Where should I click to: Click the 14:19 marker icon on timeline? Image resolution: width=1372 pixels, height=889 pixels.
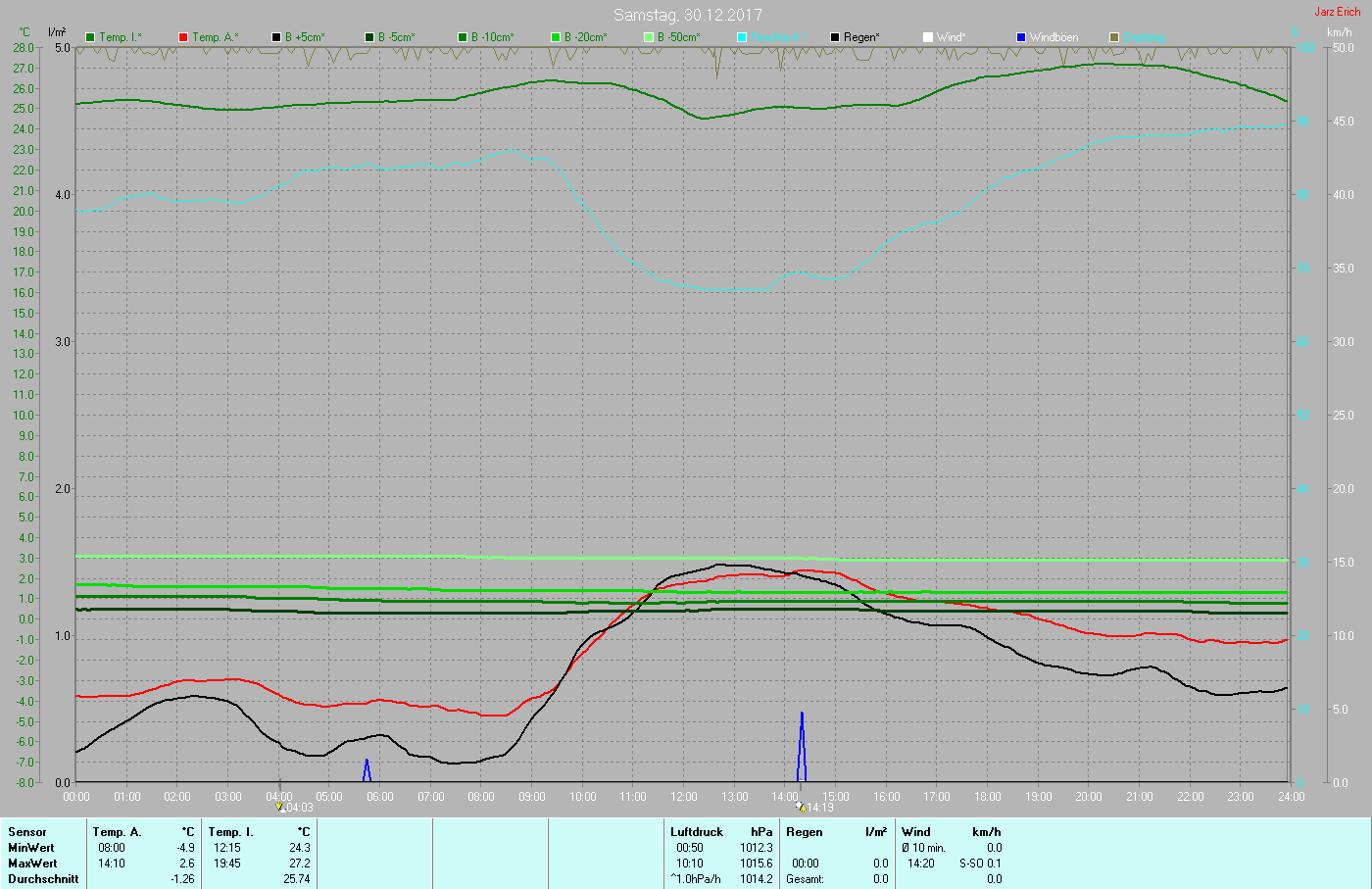pos(801,808)
